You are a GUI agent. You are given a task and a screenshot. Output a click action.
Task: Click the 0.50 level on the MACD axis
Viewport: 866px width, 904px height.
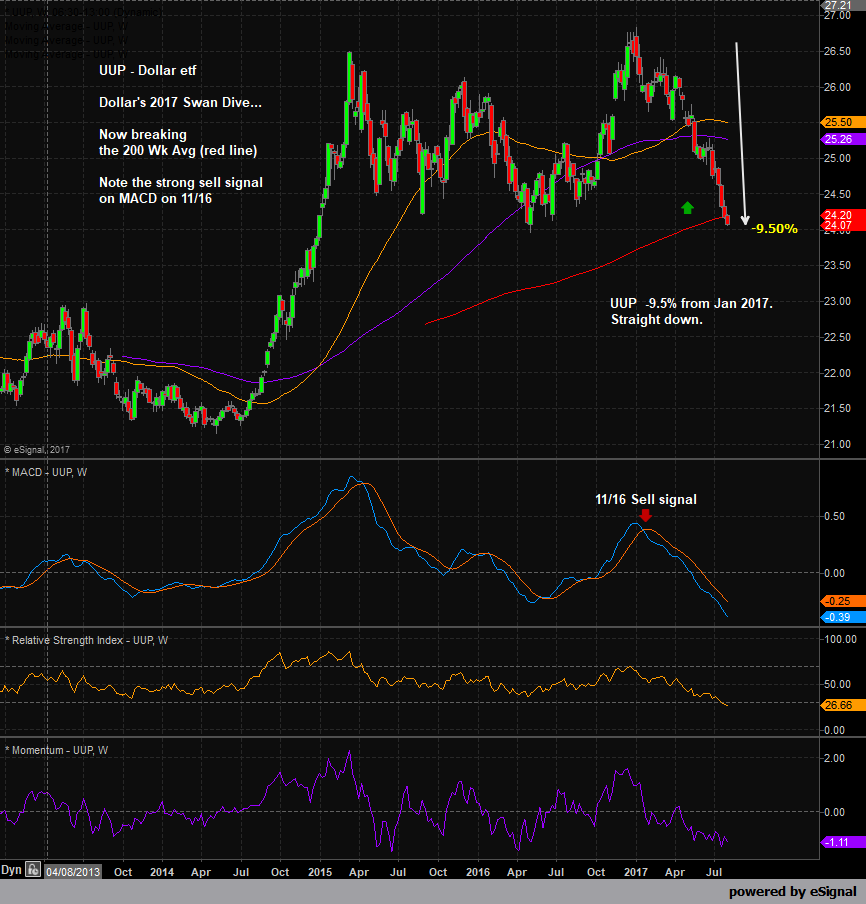point(834,516)
